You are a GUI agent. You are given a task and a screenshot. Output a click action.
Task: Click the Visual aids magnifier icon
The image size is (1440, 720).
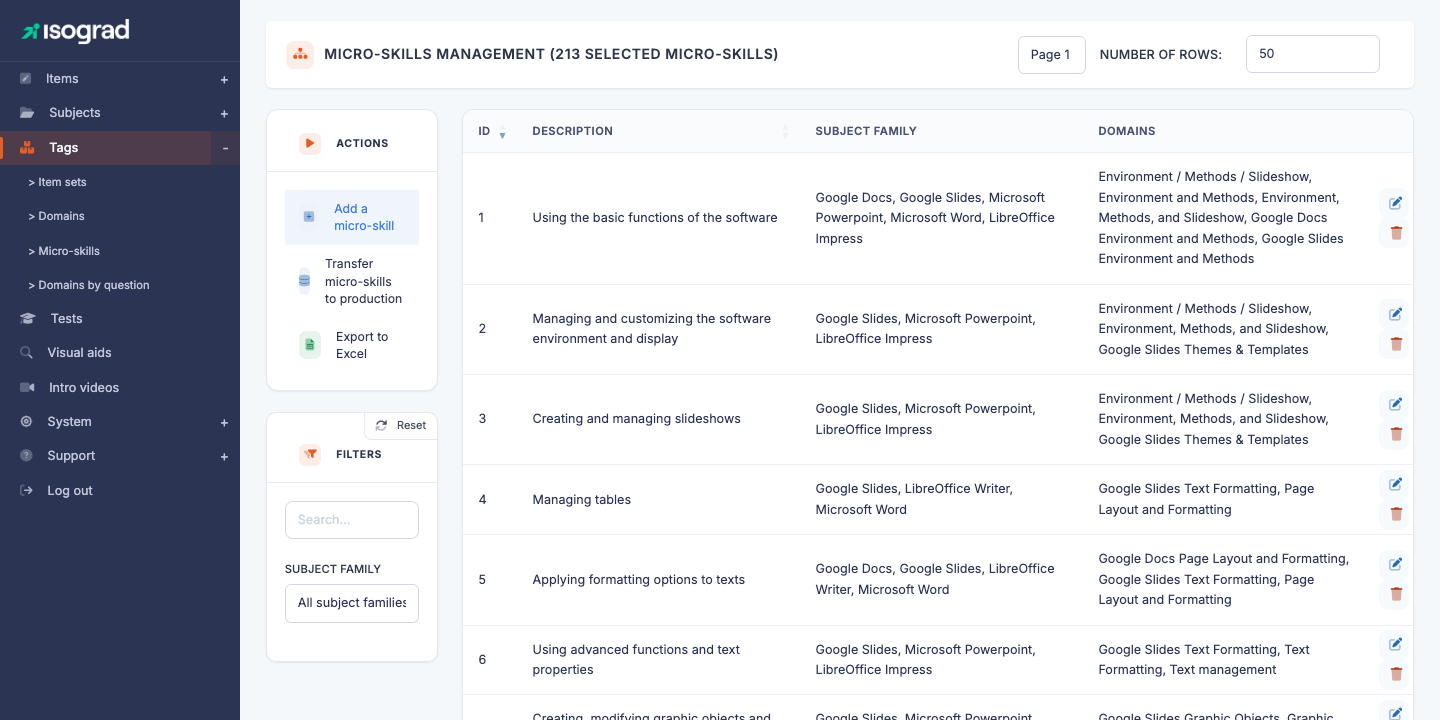[27, 353]
